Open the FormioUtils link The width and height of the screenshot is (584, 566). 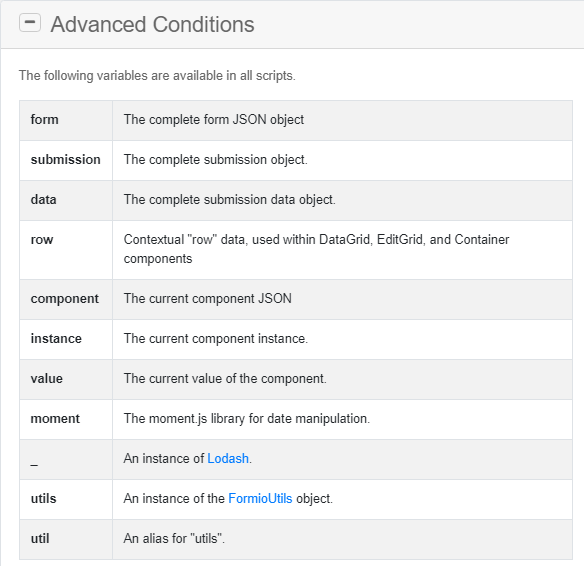coord(260,498)
